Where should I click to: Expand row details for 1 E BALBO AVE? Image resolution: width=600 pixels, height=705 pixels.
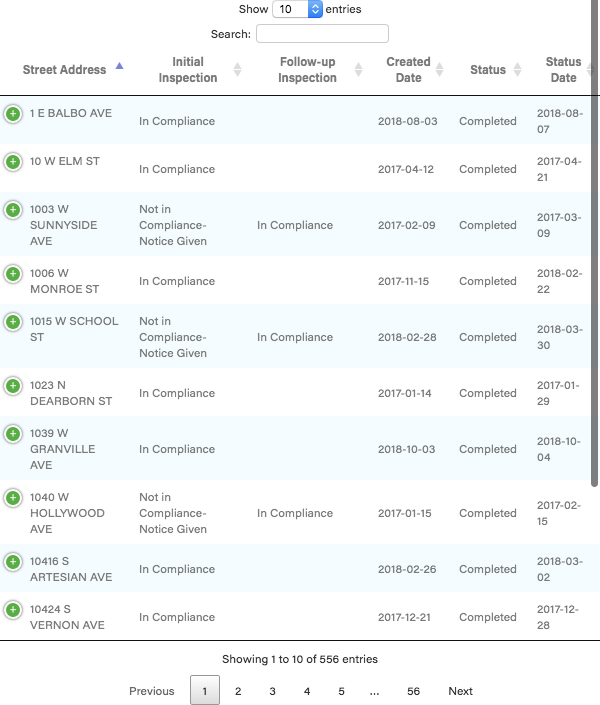tap(13, 114)
